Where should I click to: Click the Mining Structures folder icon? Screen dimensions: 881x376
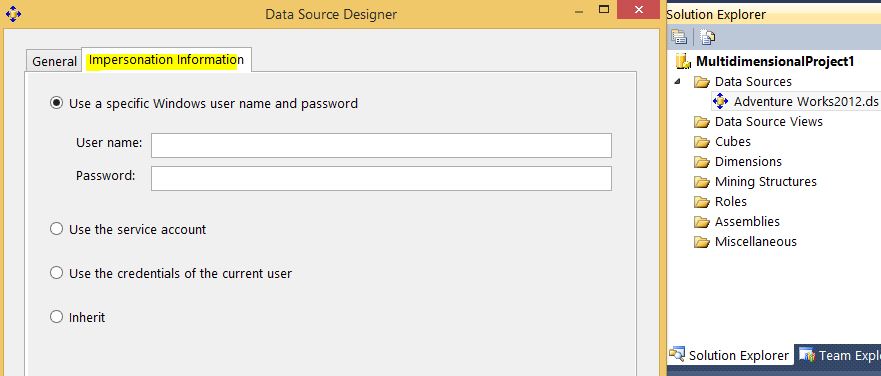(702, 182)
